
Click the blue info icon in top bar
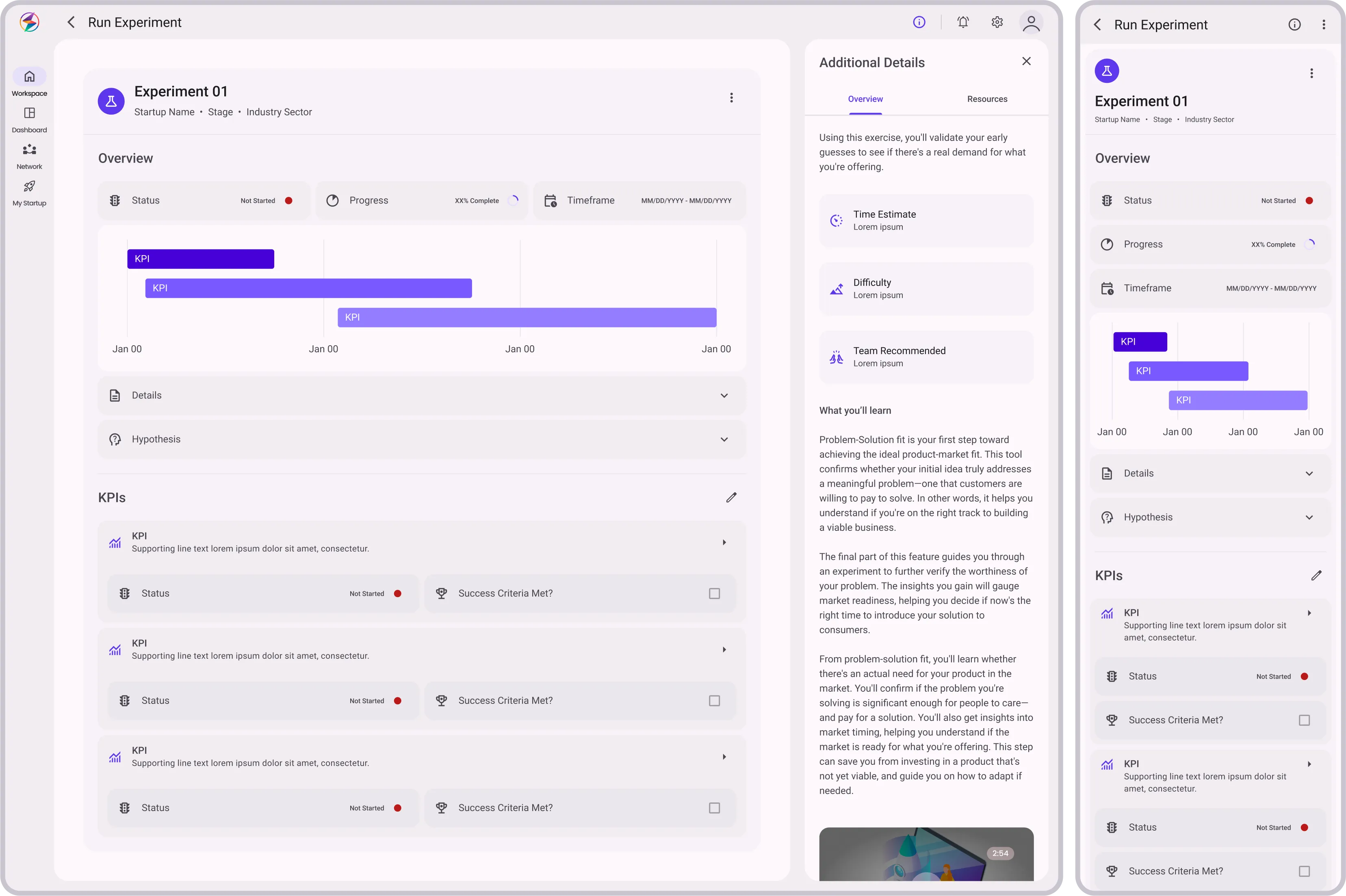pos(919,22)
